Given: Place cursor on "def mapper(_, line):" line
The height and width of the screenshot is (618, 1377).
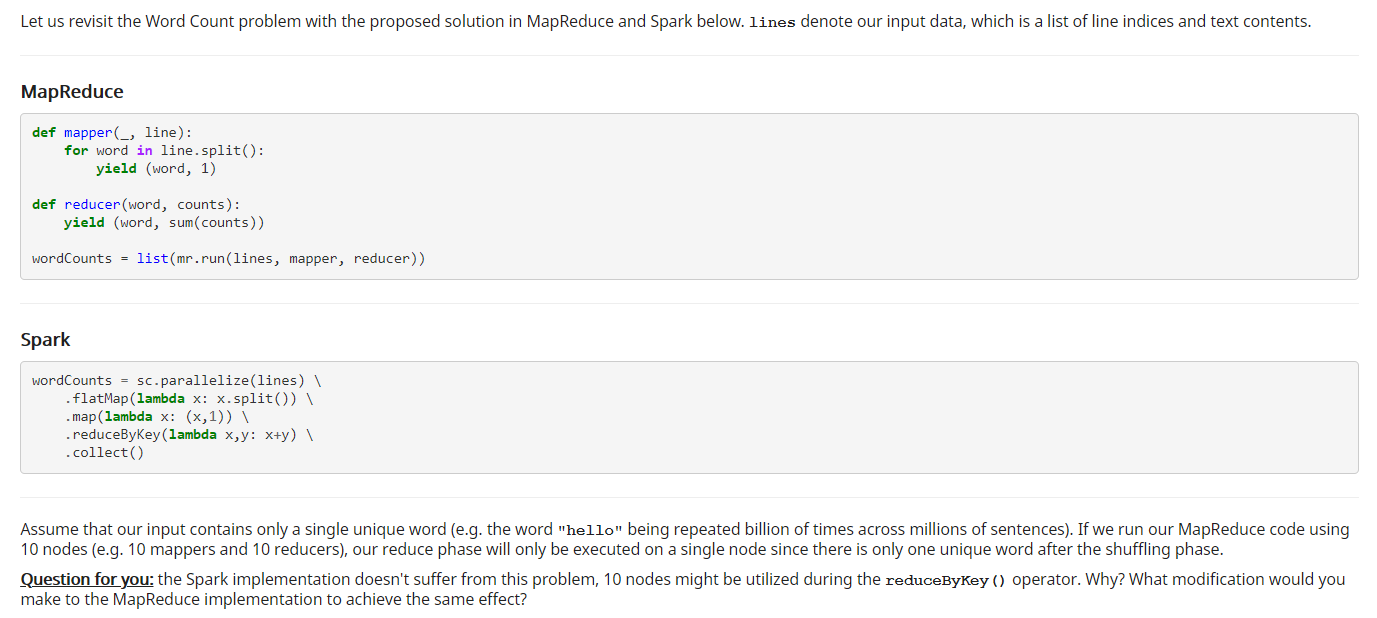Looking at the screenshot, I should tap(112, 132).
